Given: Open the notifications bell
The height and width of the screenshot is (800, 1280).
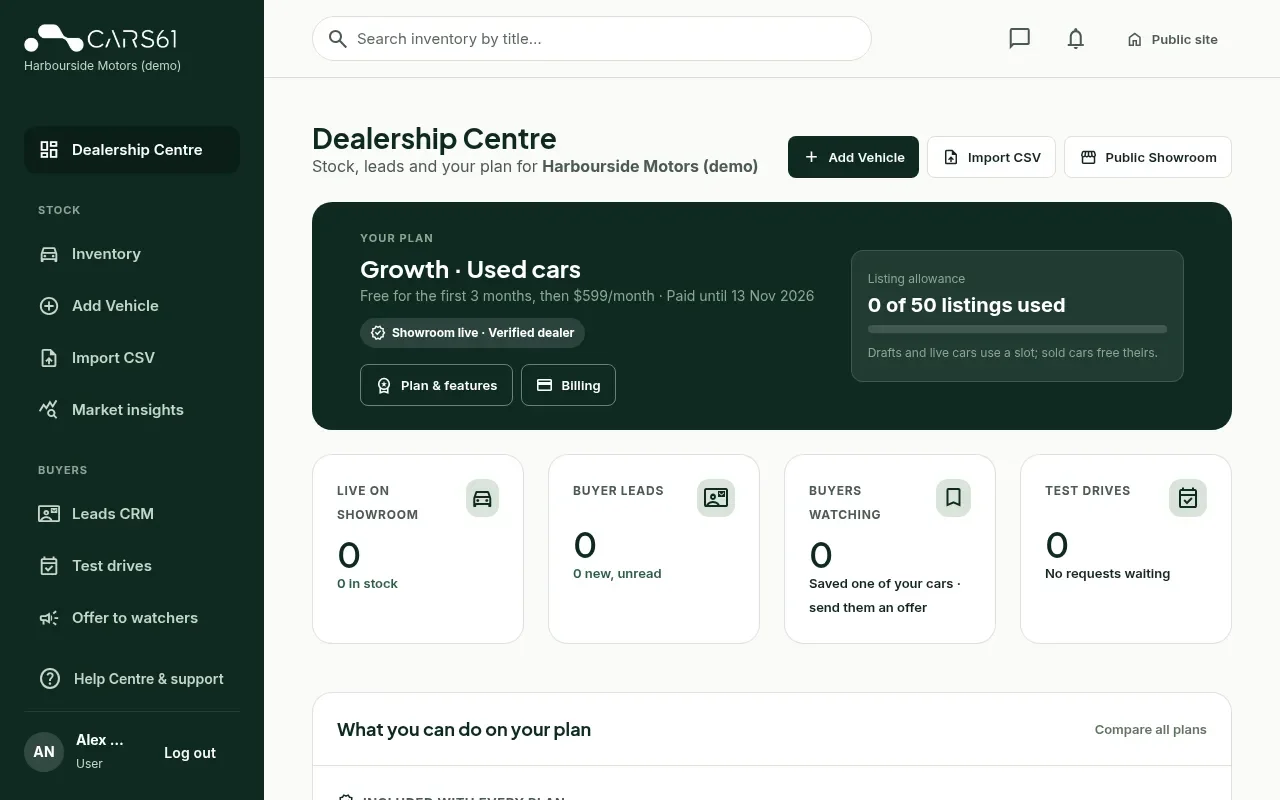Looking at the screenshot, I should [x=1075, y=39].
